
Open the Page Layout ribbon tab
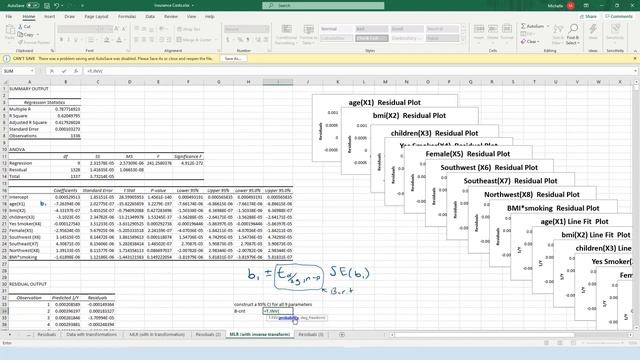[x=96, y=17]
